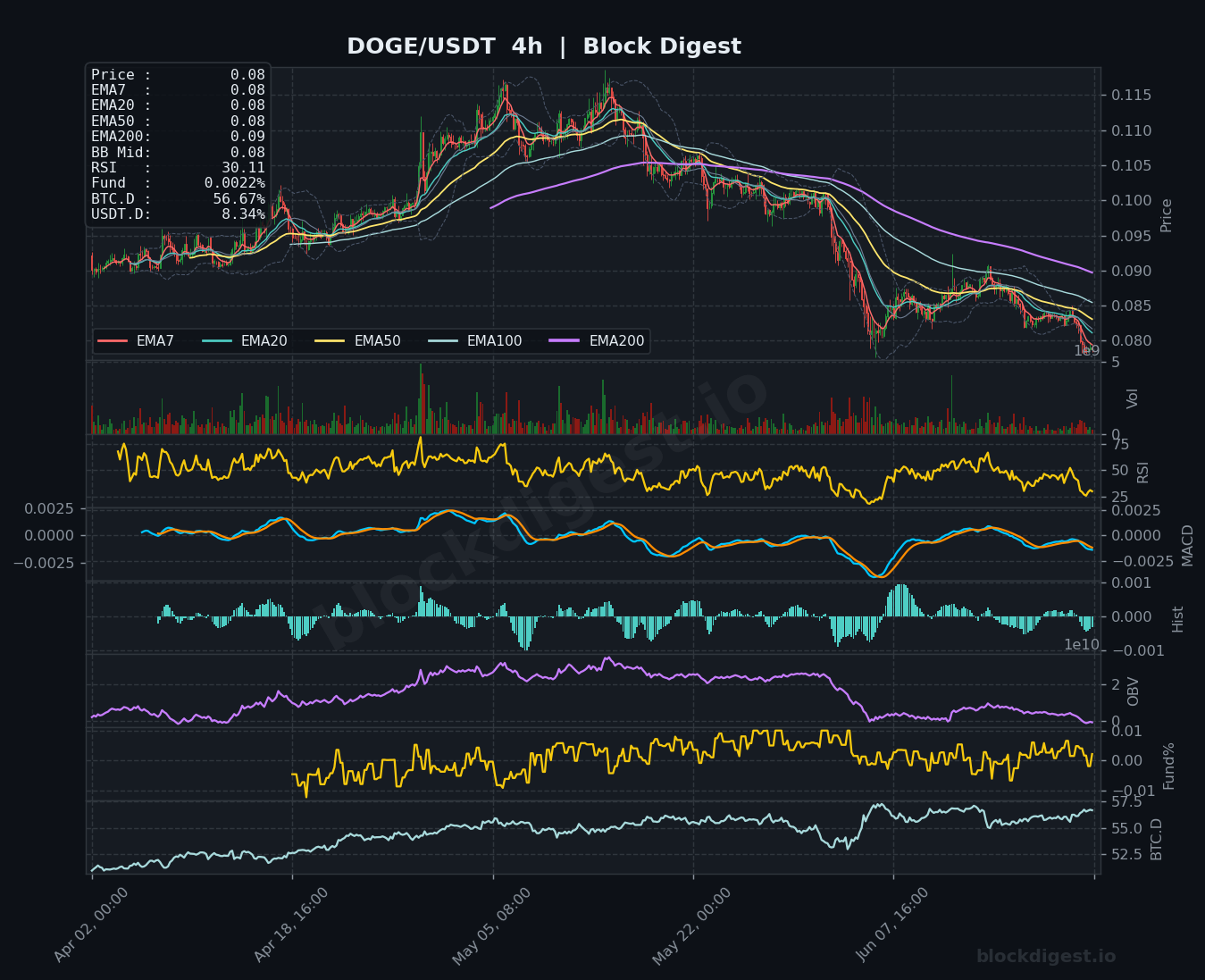Click the Fund 0.0022% row in info box
The image size is (1205, 980).
point(178,183)
